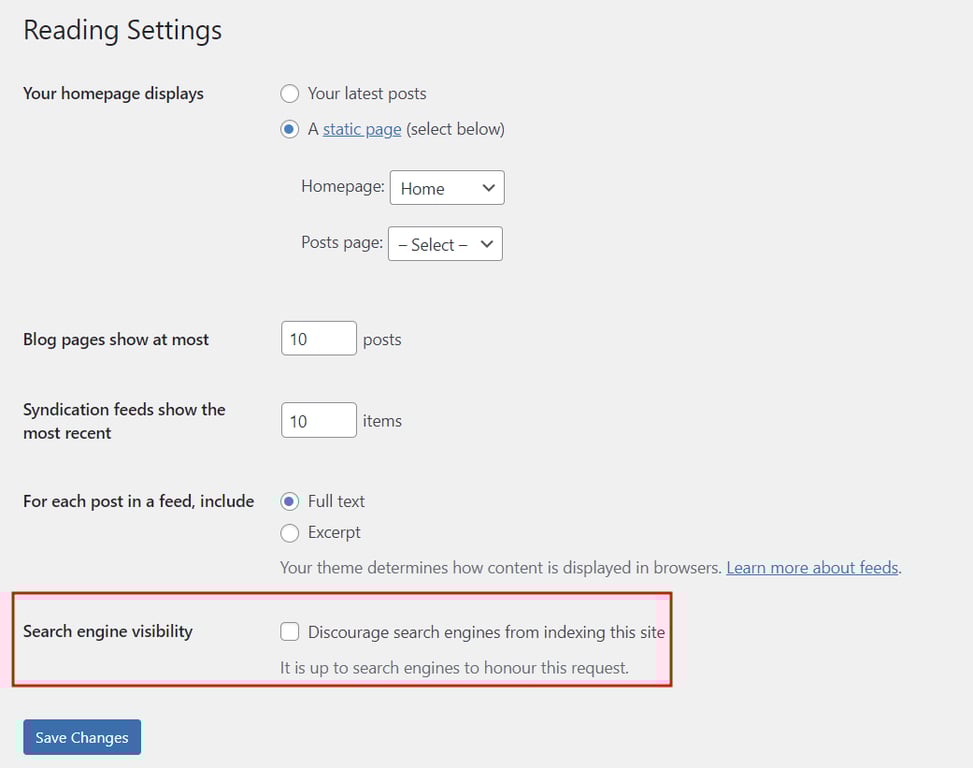Expand the Posts page select arrow
Screen dimensions: 973x768
coord(486,243)
